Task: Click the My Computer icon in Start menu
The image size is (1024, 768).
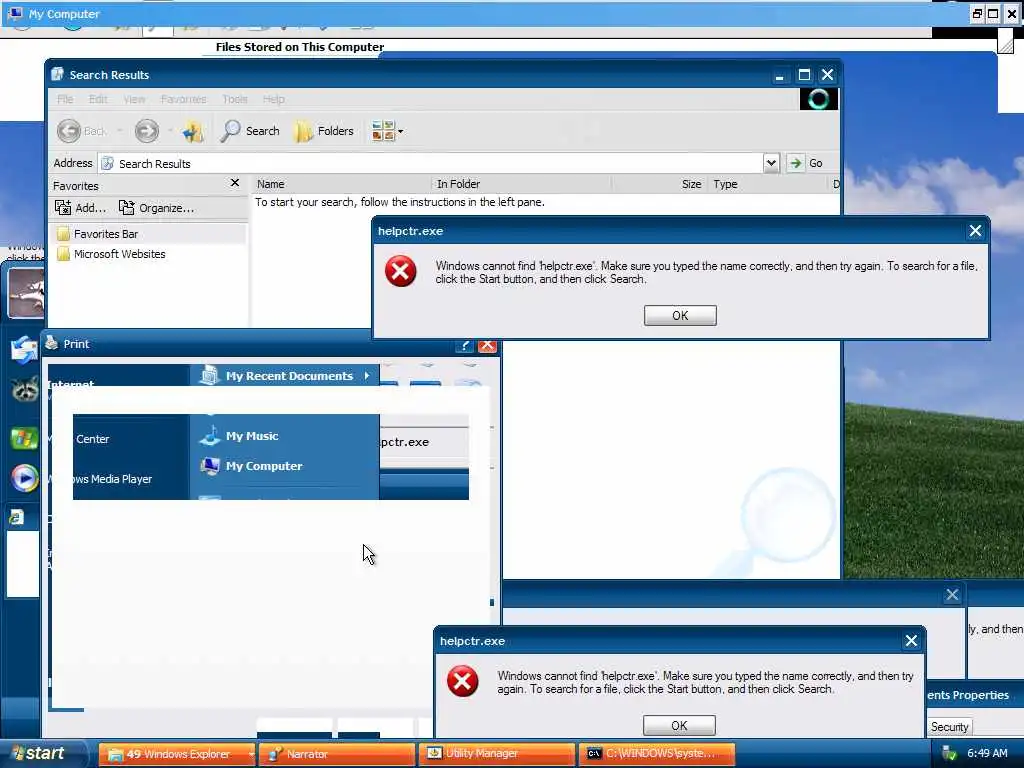Action: click(210, 466)
